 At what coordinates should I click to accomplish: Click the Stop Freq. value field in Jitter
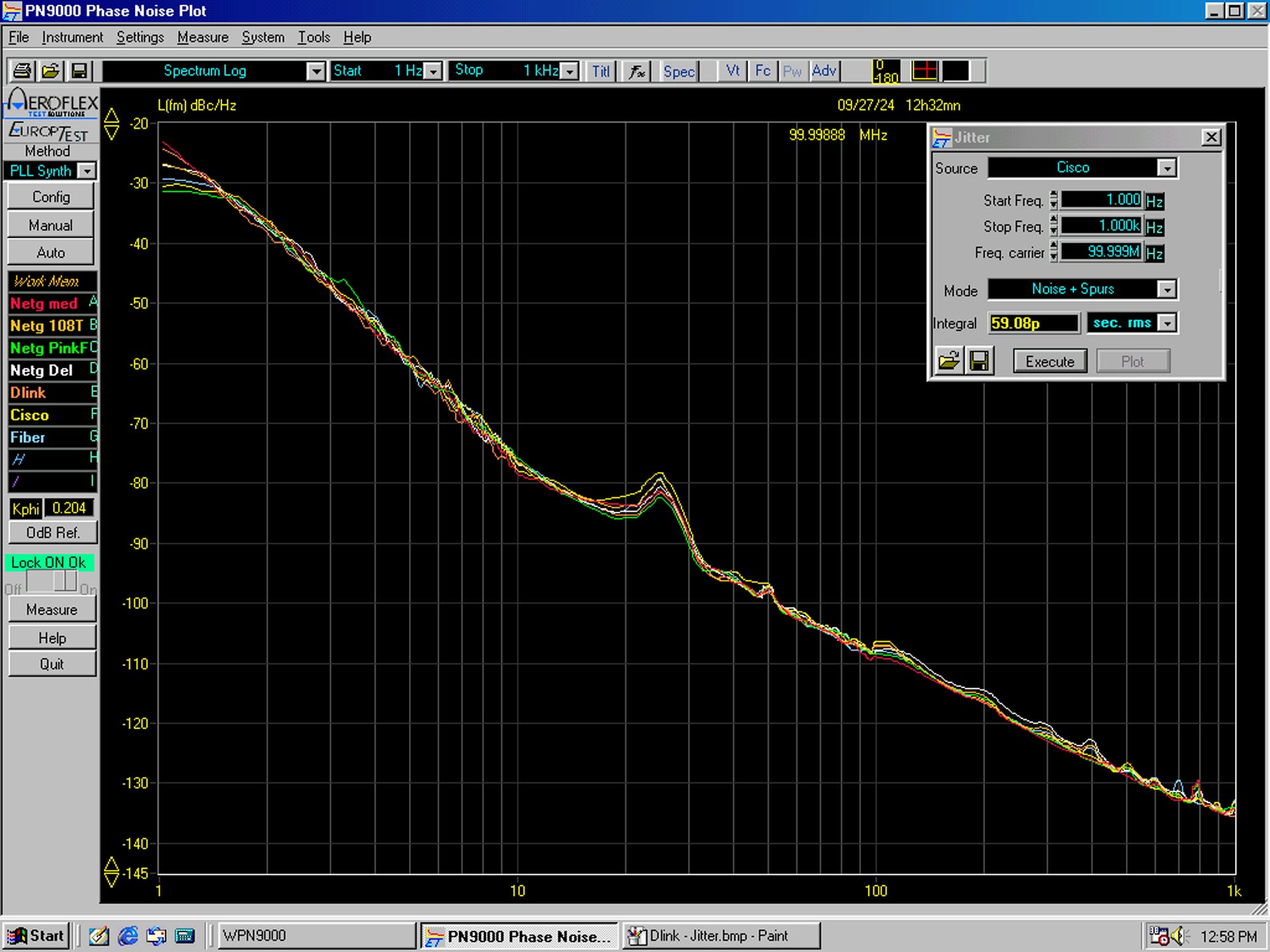click(1101, 226)
